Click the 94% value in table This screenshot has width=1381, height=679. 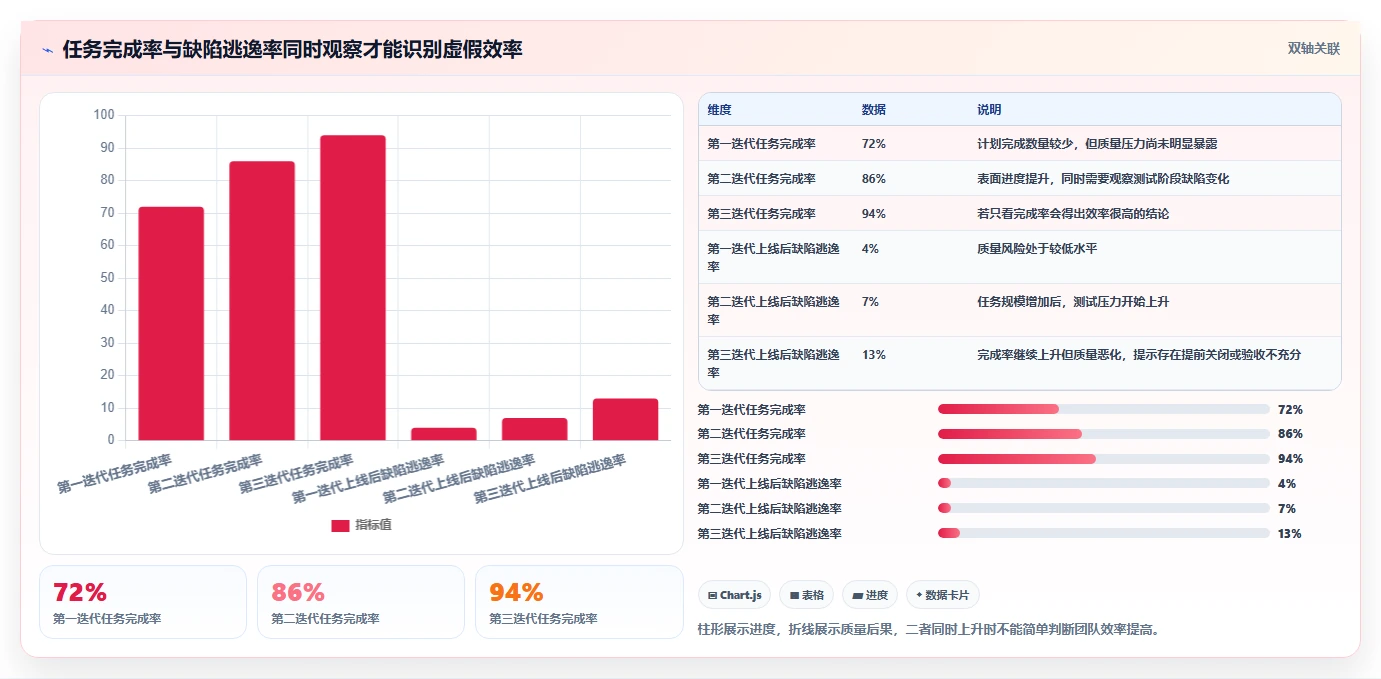click(x=873, y=214)
